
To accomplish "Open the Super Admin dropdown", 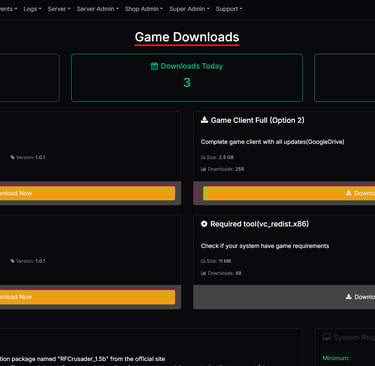I will [x=189, y=9].
